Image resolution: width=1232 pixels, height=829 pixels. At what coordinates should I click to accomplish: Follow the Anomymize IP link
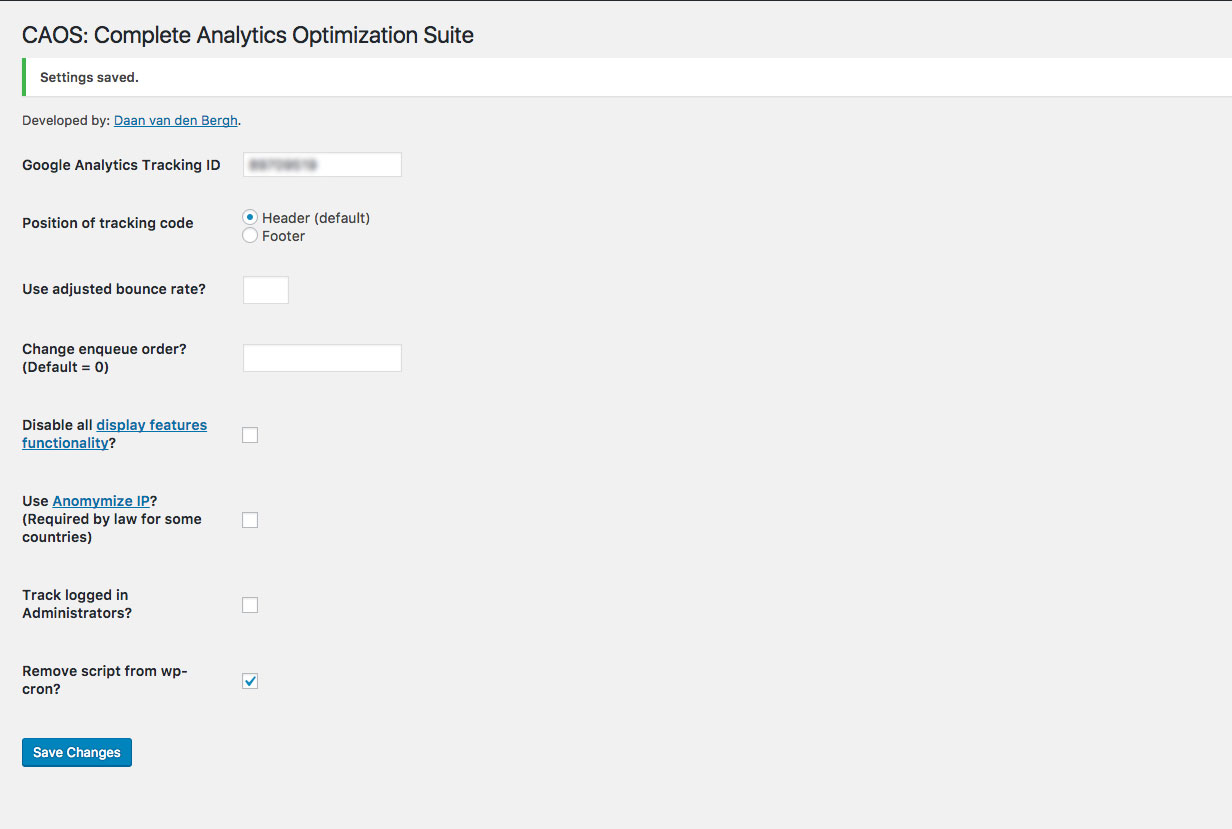click(101, 501)
